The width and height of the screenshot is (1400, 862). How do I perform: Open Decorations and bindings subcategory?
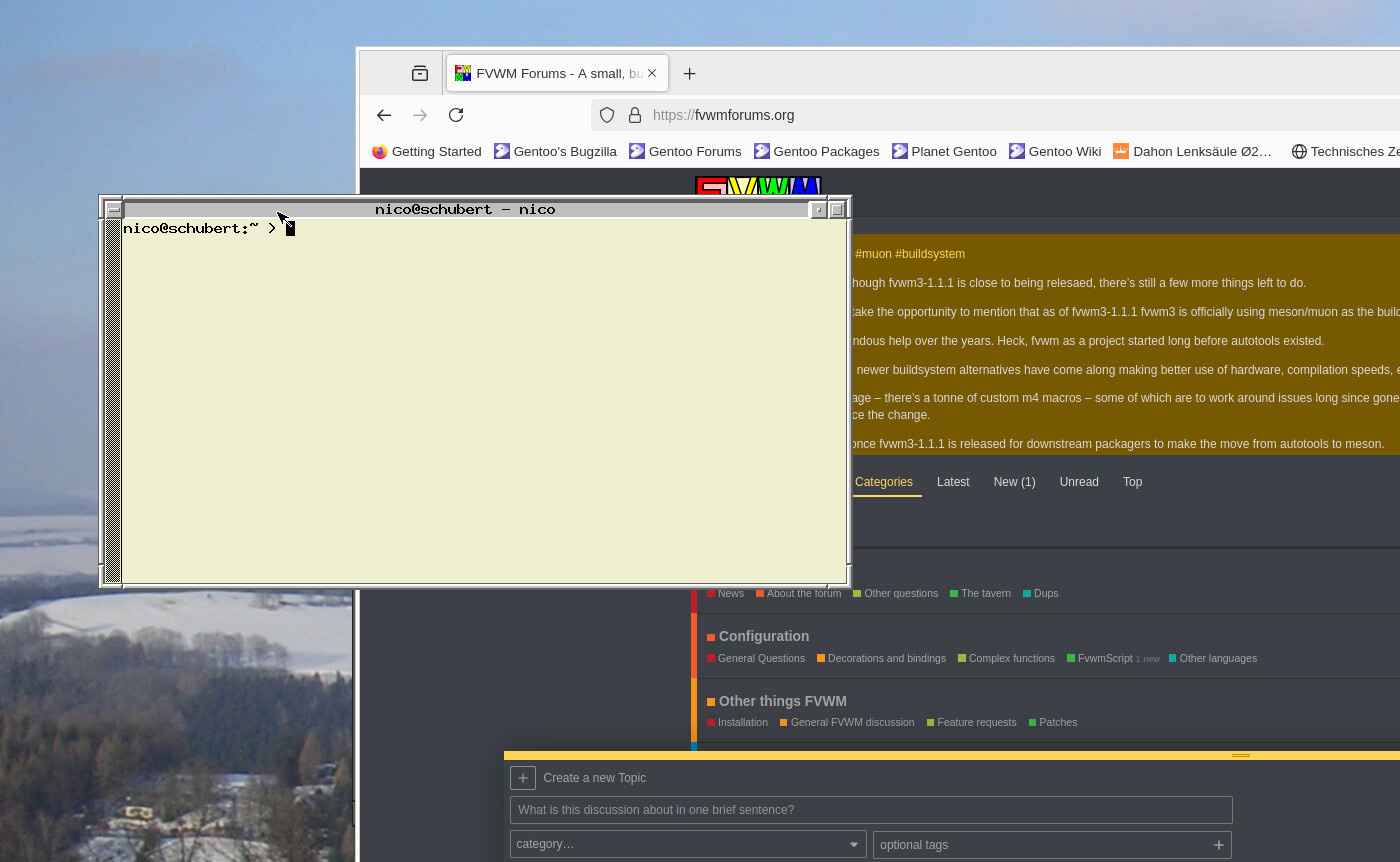882,658
